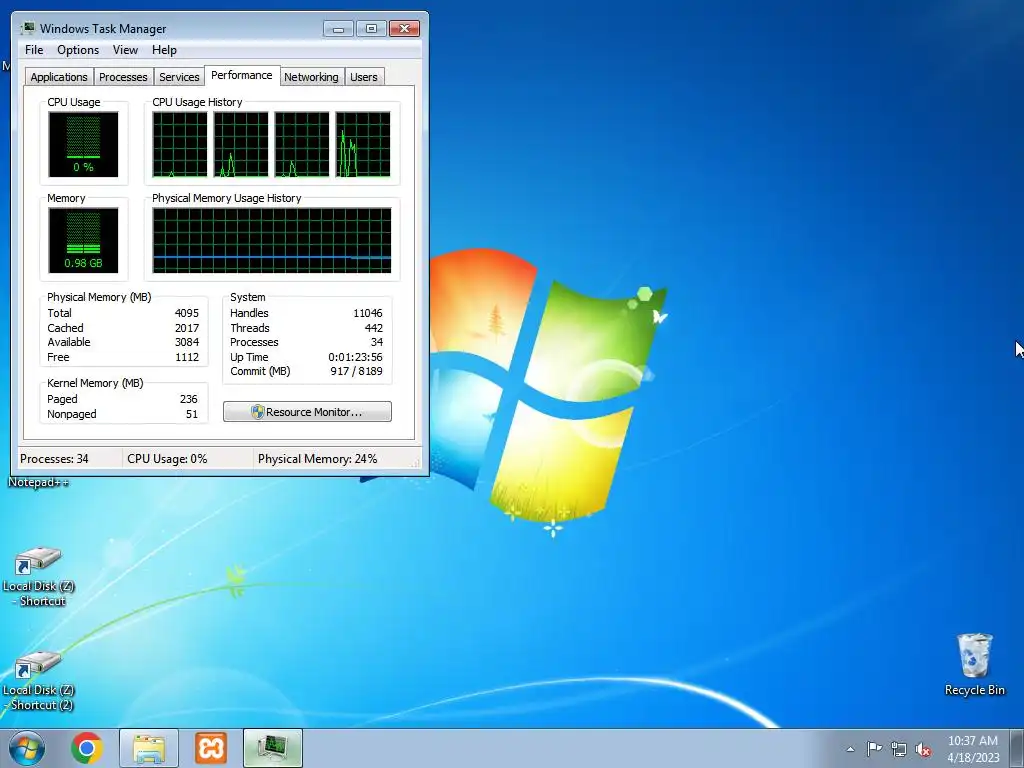Select Local Disk (Z) - Shortcut icon

pyautogui.click(x=39, y=577)
